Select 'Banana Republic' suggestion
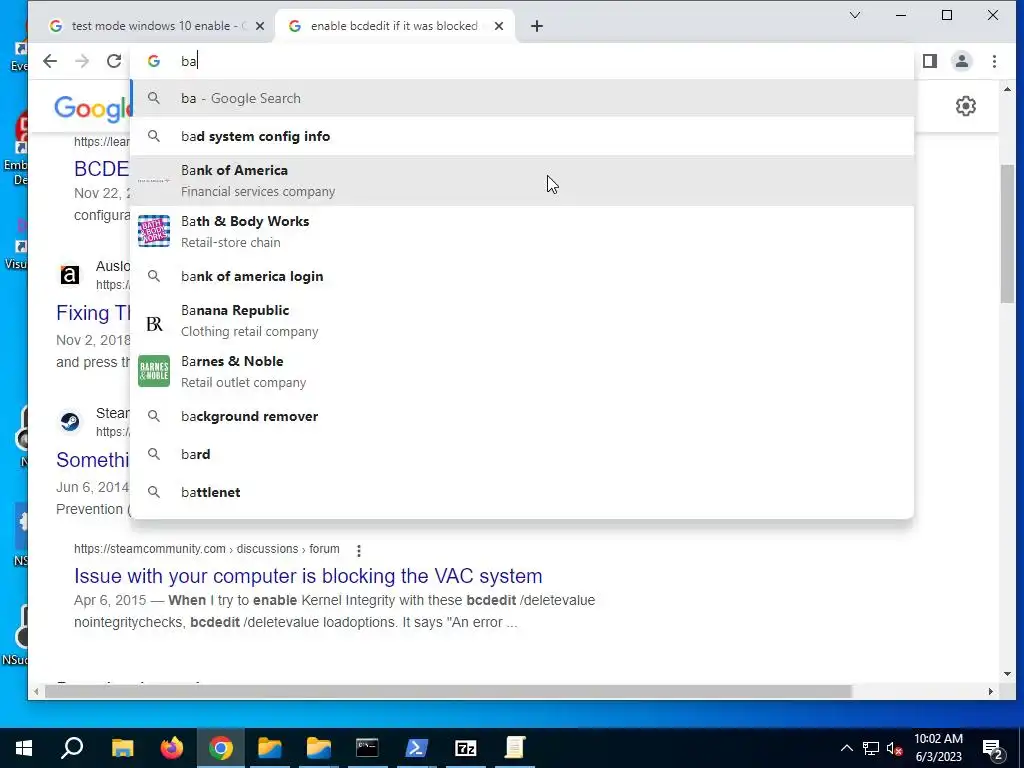The width and height of the screenshot is (1024, 768). [522, 320]
